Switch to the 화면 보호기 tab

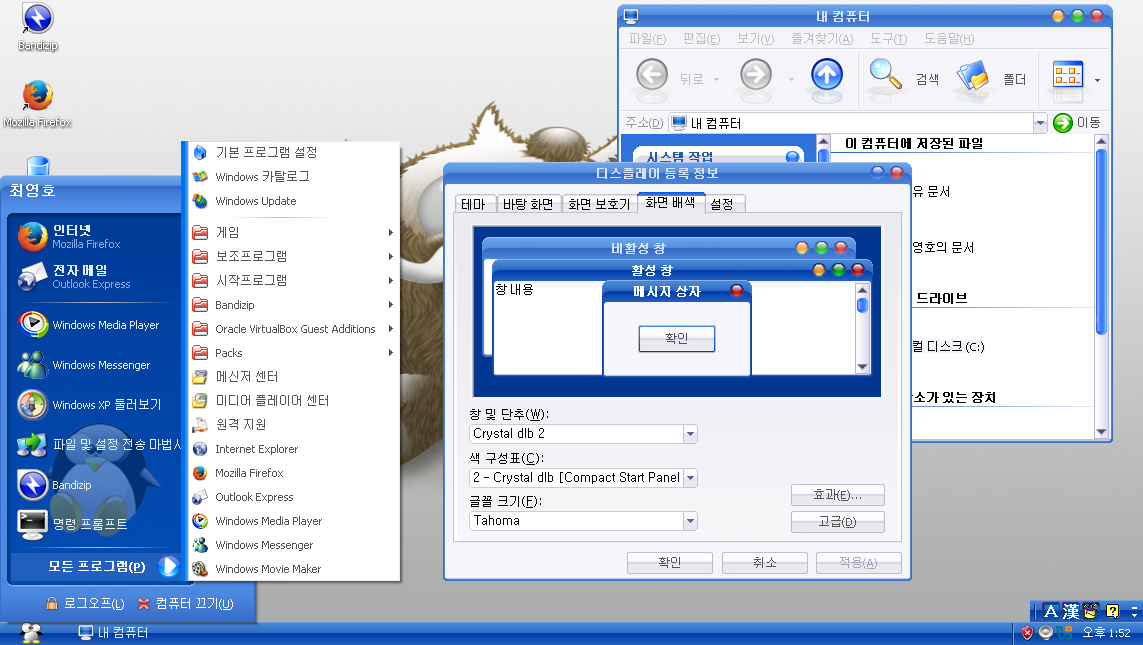pyautogui.click(x=599, y=204)
